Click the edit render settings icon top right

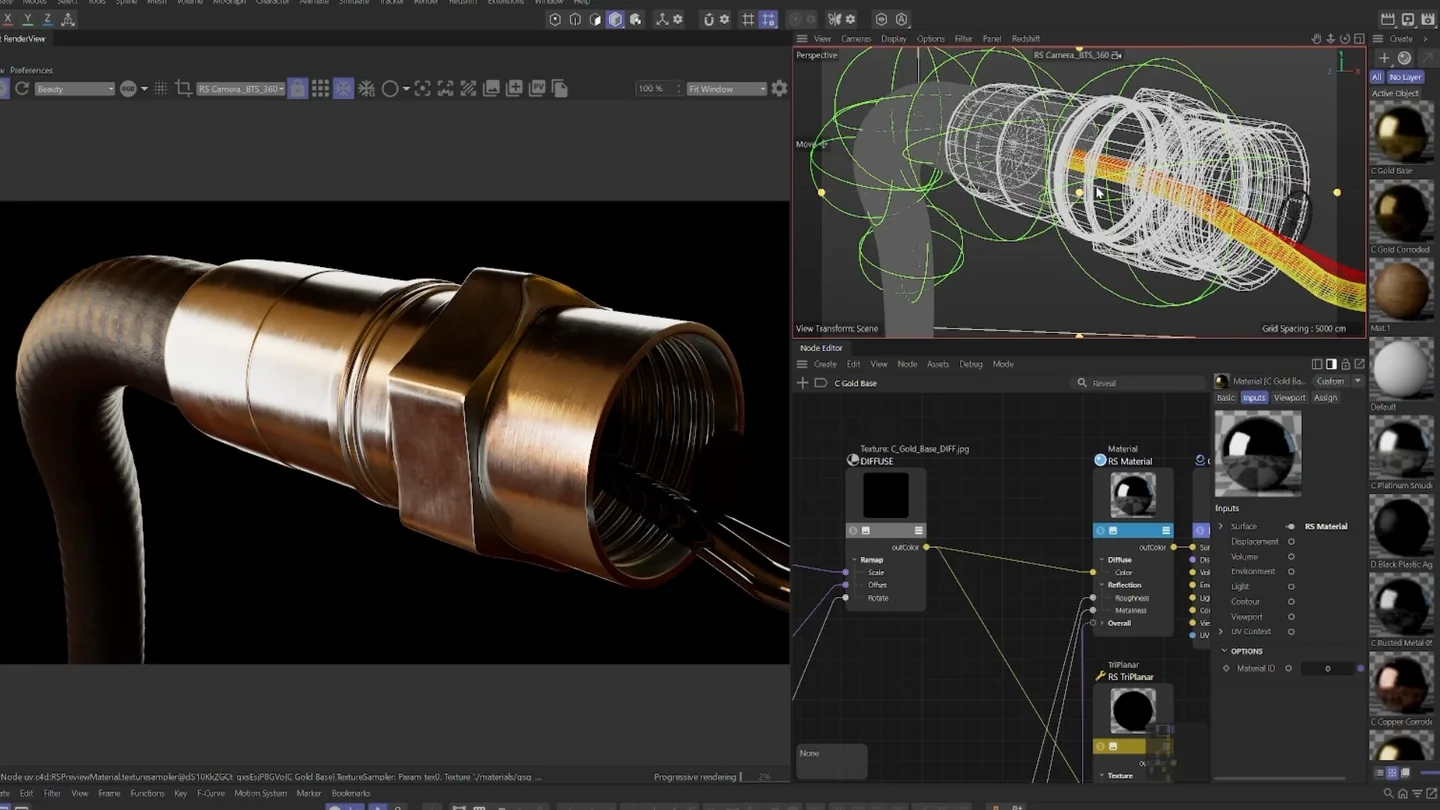click(1429, 19)
